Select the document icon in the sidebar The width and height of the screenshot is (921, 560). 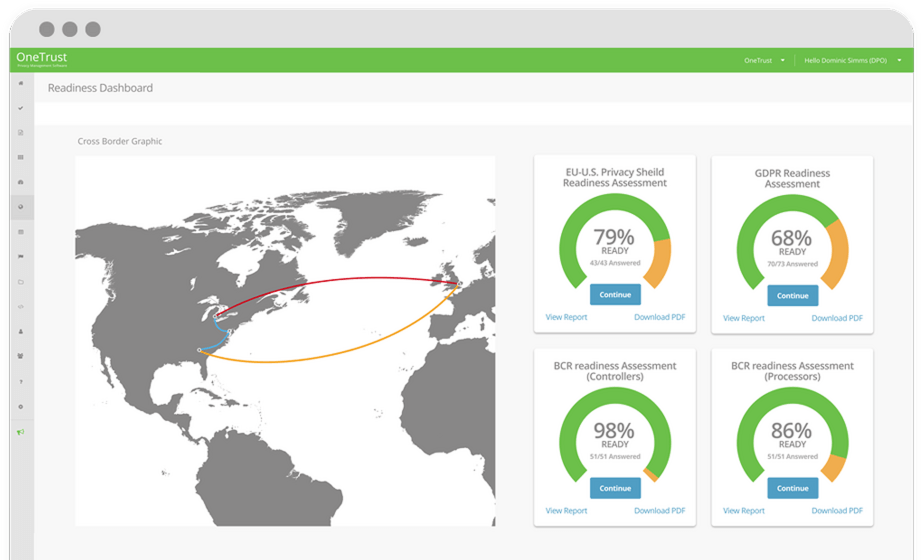(x=21, y=133)
